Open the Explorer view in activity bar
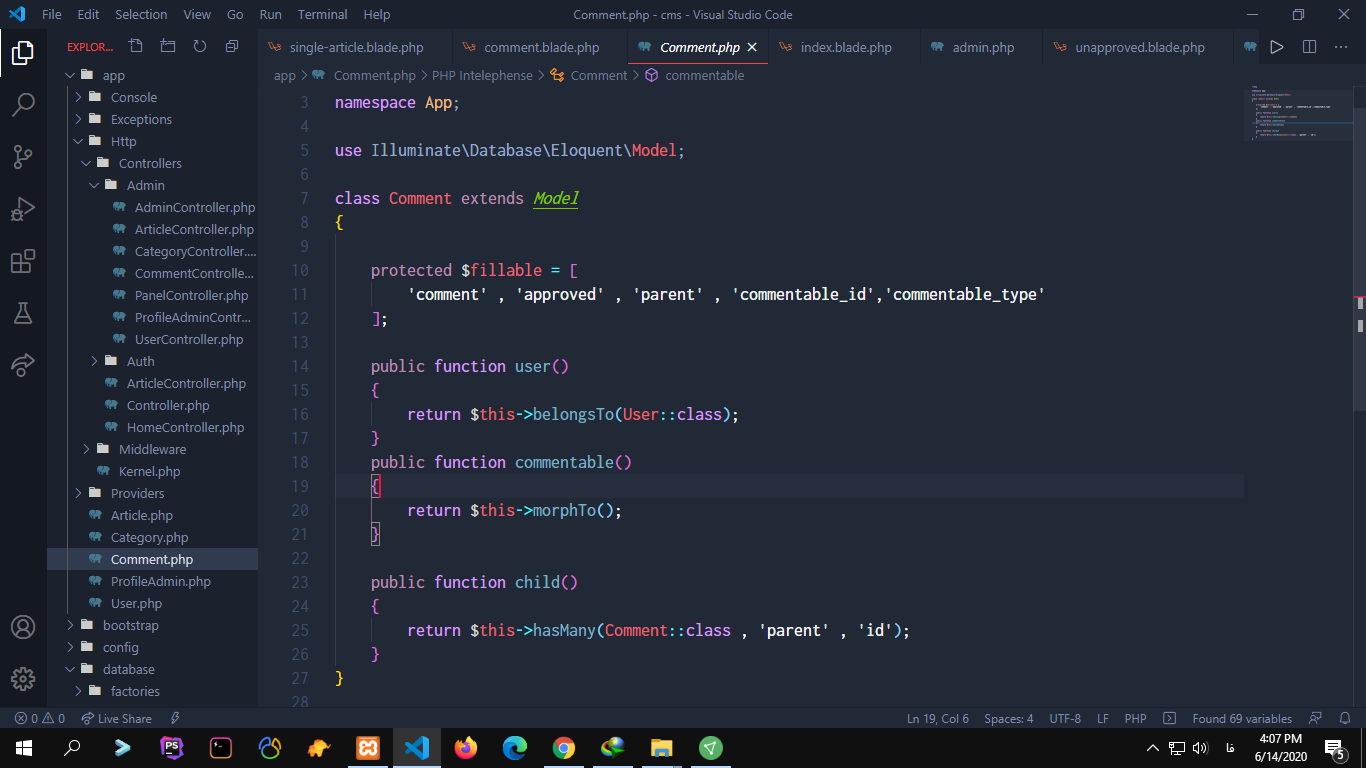This screenshot has height=768, width=1366. click(23, 53)
